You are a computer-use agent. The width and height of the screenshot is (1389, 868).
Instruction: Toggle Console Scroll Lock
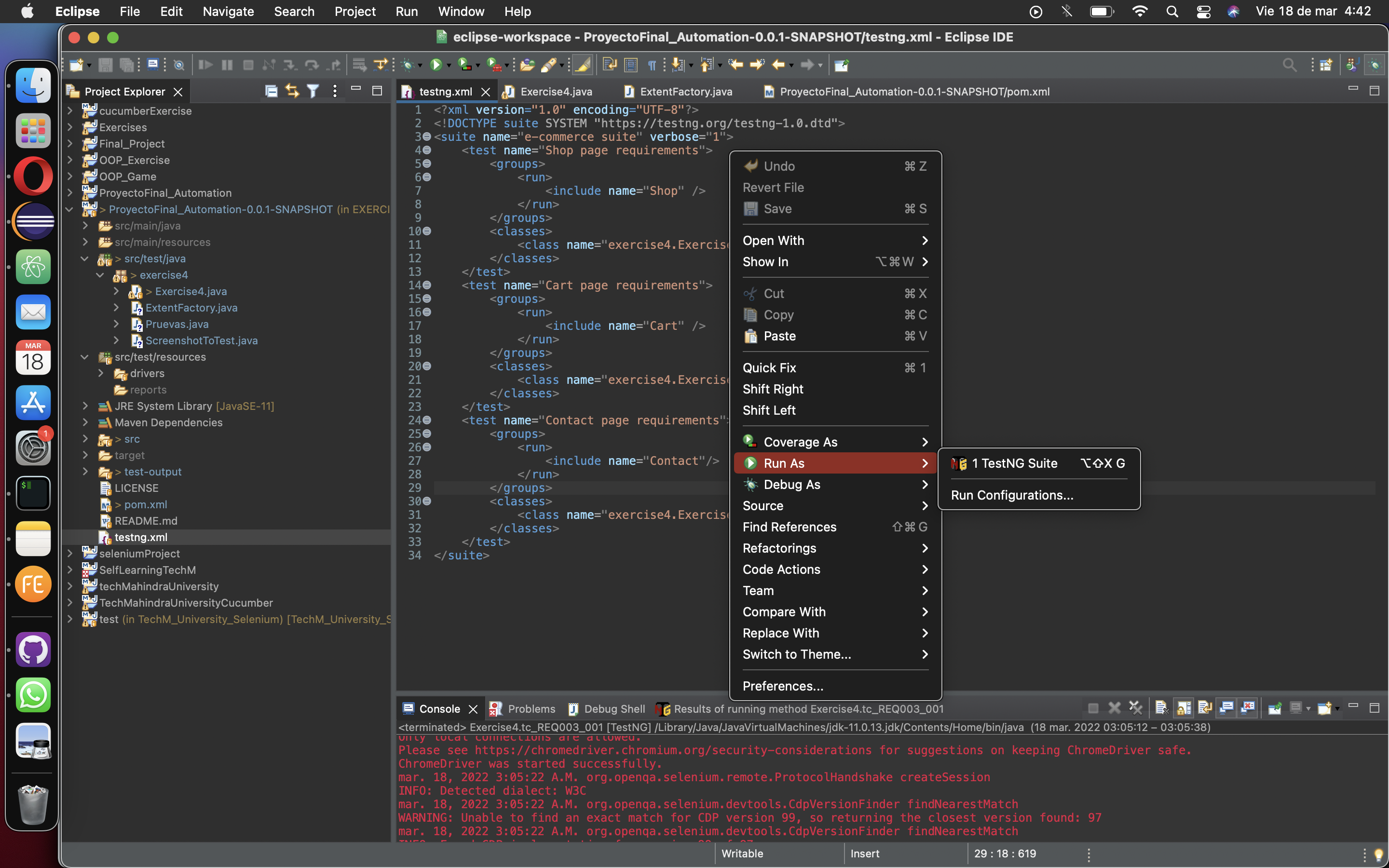[1184, 708]
